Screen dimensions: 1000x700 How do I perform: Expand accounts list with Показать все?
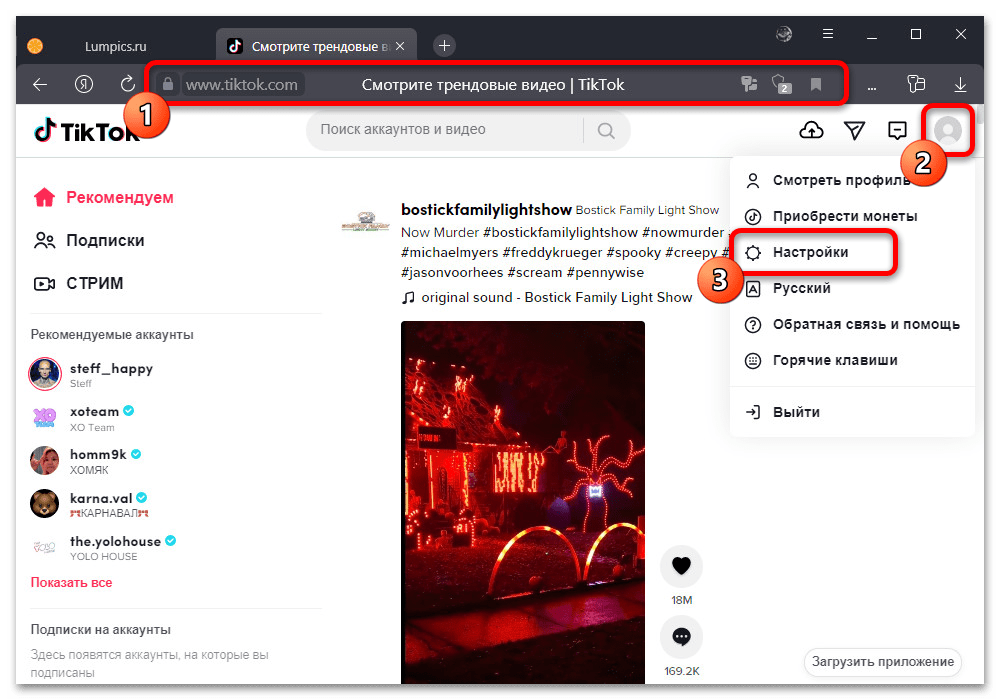click(x=71, y=582)
